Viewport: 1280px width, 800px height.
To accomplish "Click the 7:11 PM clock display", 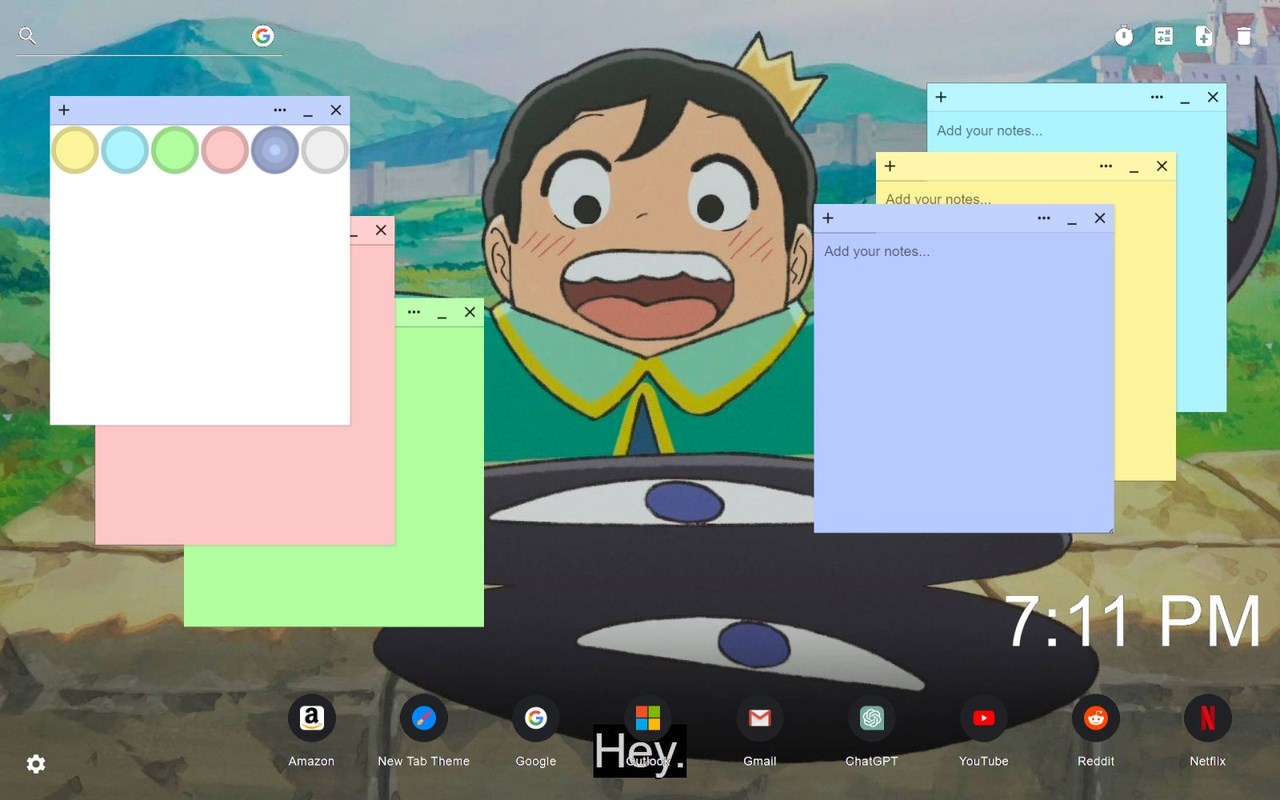I will pos(1133,622).
